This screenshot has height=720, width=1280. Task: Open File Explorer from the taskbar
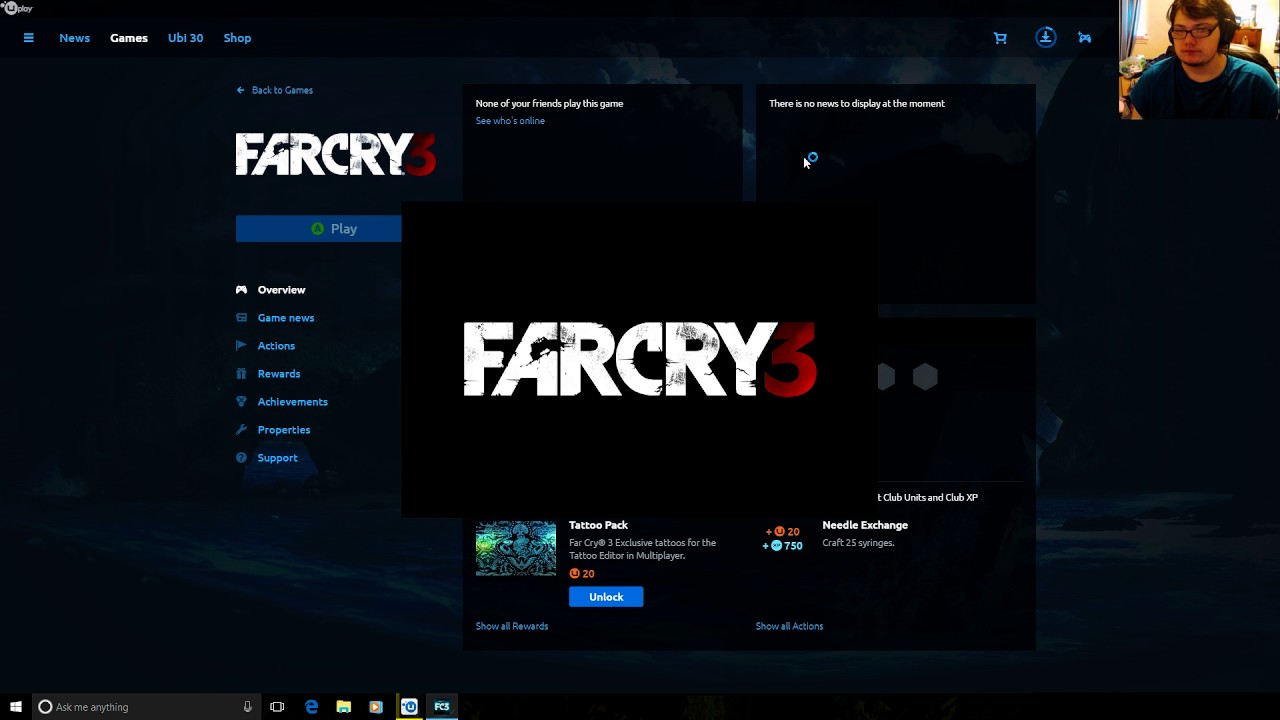tap(343, 707)
